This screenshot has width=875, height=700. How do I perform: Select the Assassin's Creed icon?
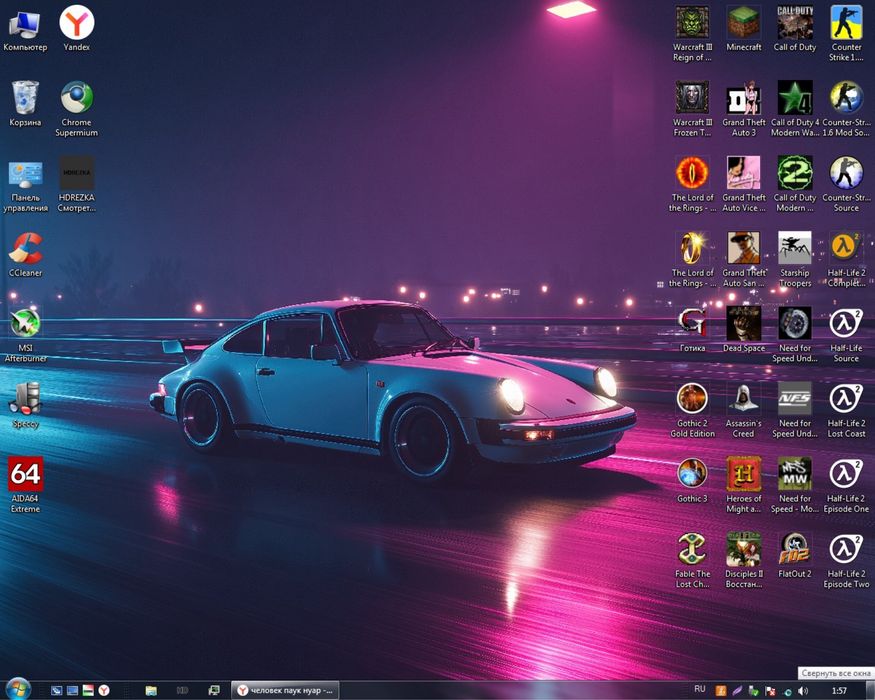pos(743,410)
